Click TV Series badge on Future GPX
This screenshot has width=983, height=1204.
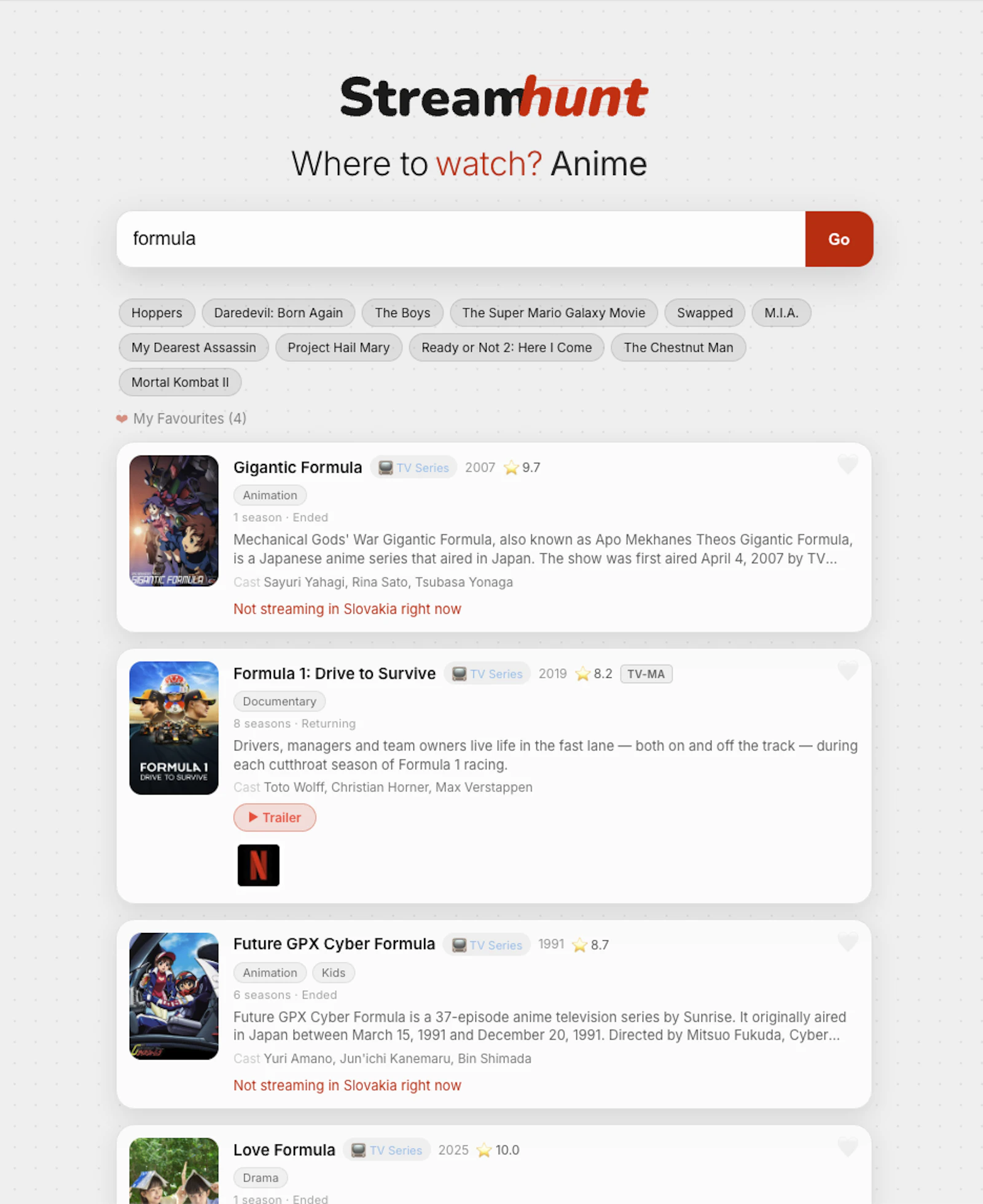[487, 945]
